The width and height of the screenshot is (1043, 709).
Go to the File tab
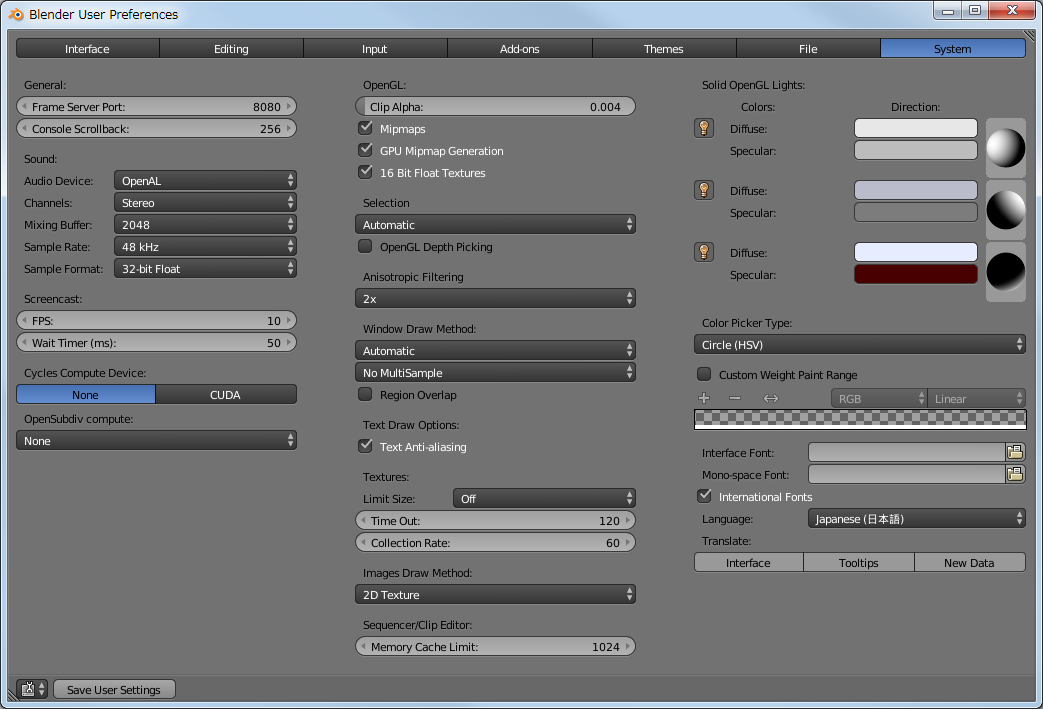point(808,49)
